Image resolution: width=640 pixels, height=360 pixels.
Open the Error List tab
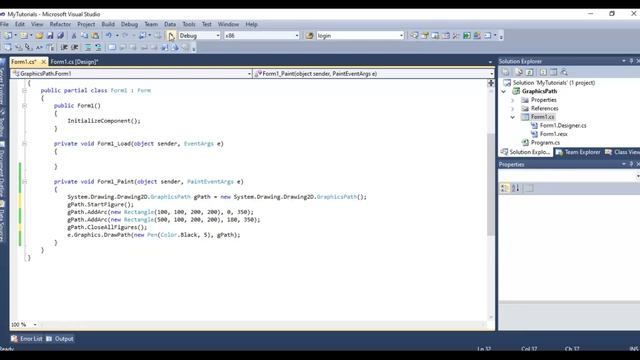pyautogui.click(x=27, y=339)
